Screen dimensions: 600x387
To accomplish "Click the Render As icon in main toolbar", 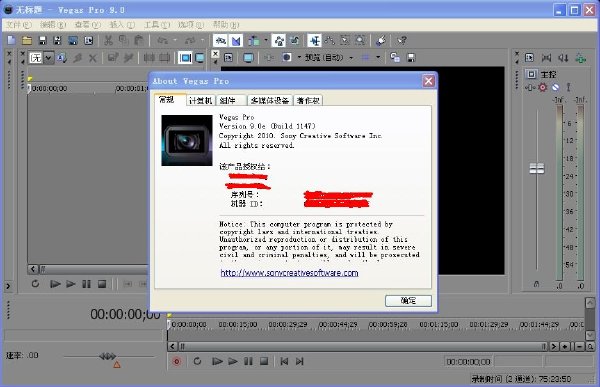I will click(73, 40).
